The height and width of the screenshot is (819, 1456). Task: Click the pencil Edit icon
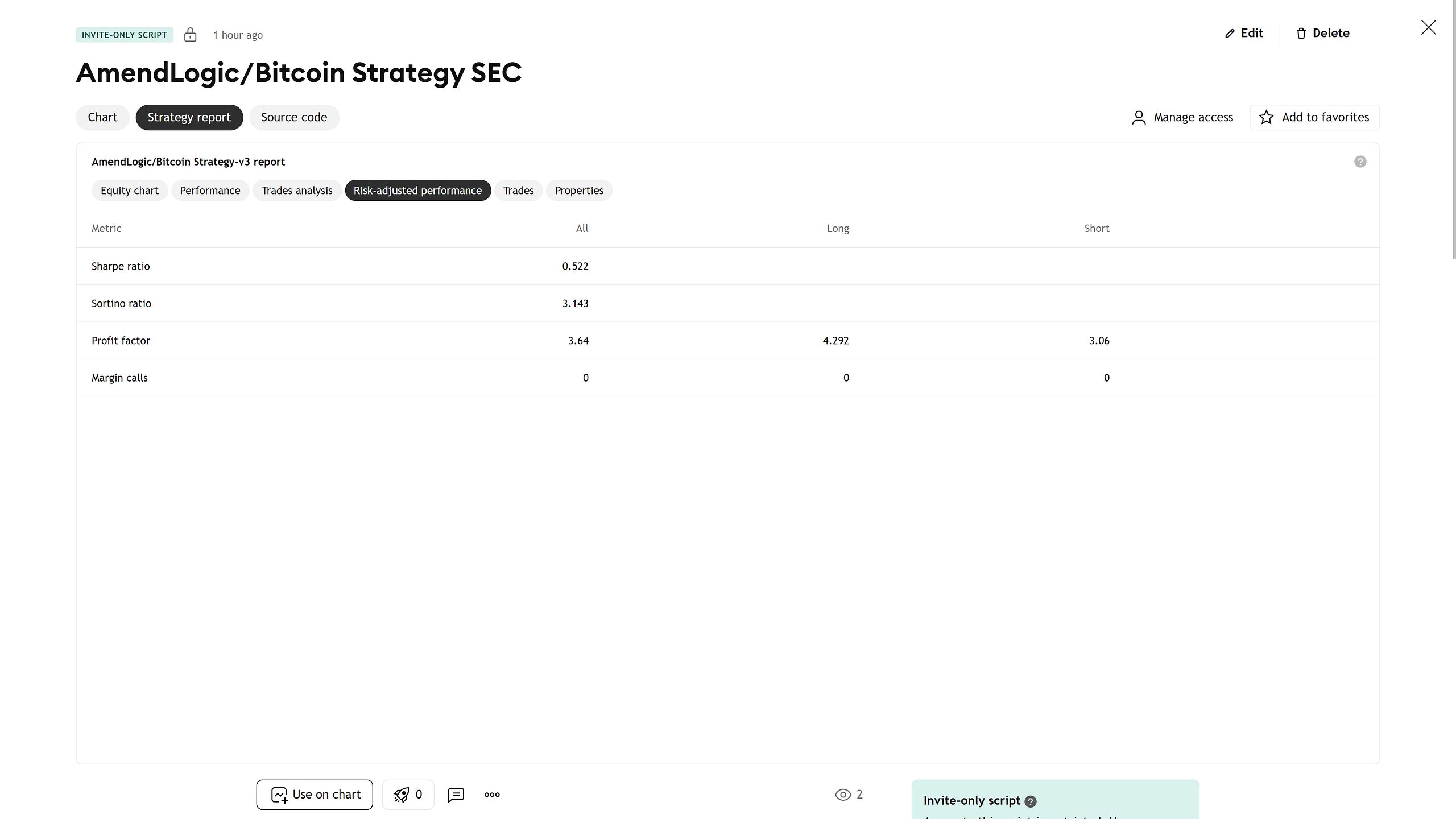pos(1230,34)
